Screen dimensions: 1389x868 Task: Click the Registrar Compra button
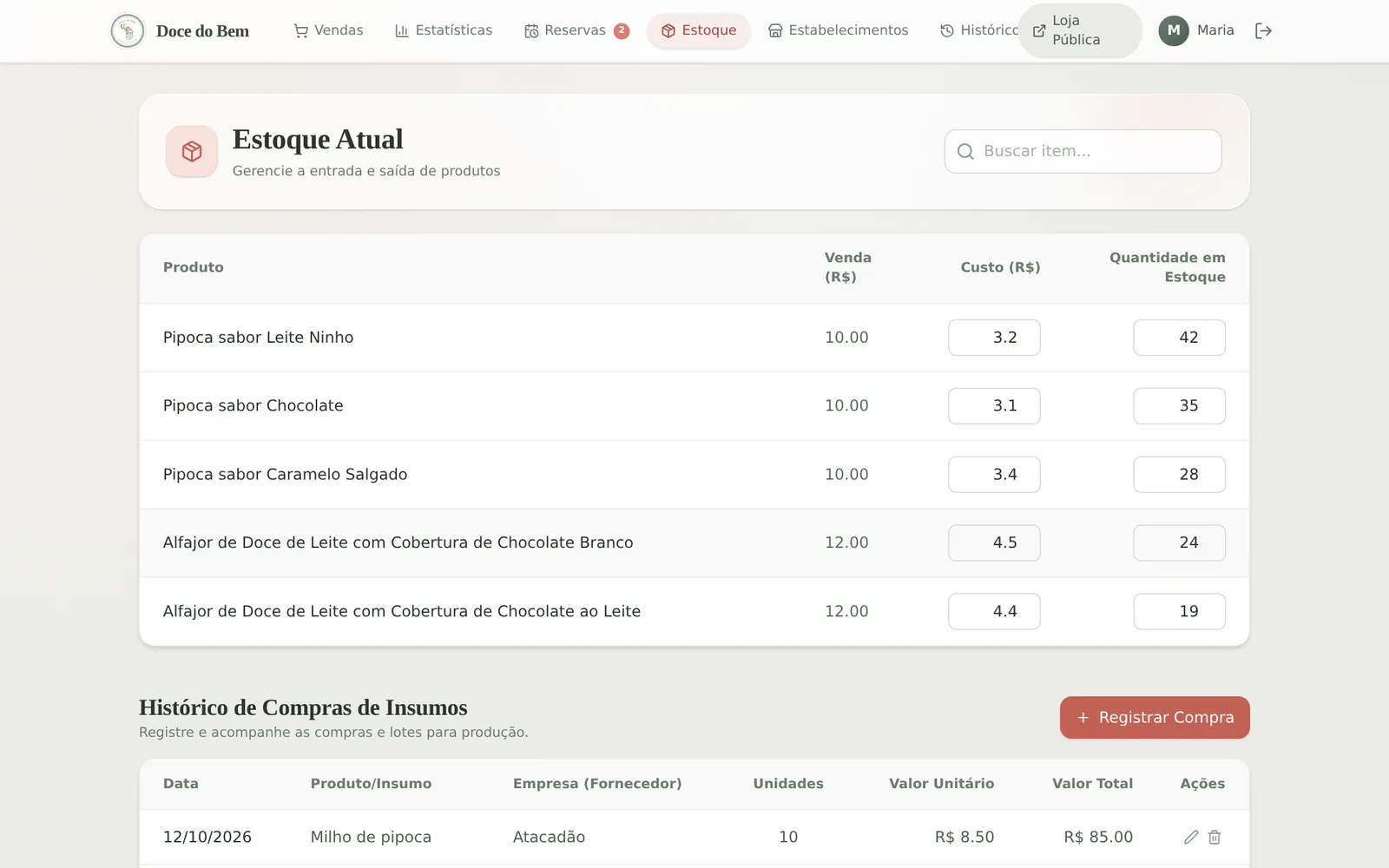1155,718
